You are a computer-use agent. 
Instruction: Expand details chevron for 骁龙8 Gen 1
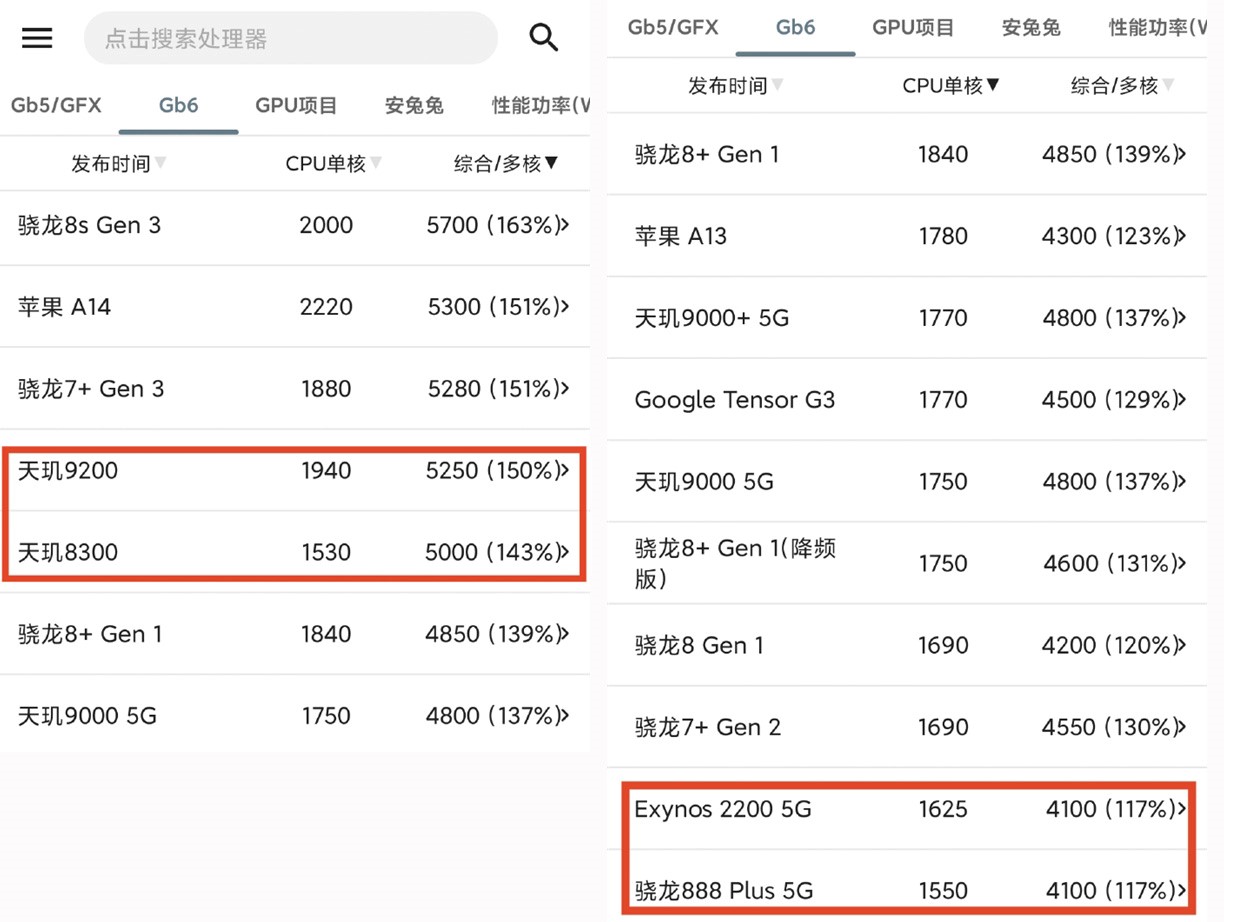[x=1182, y=645]
